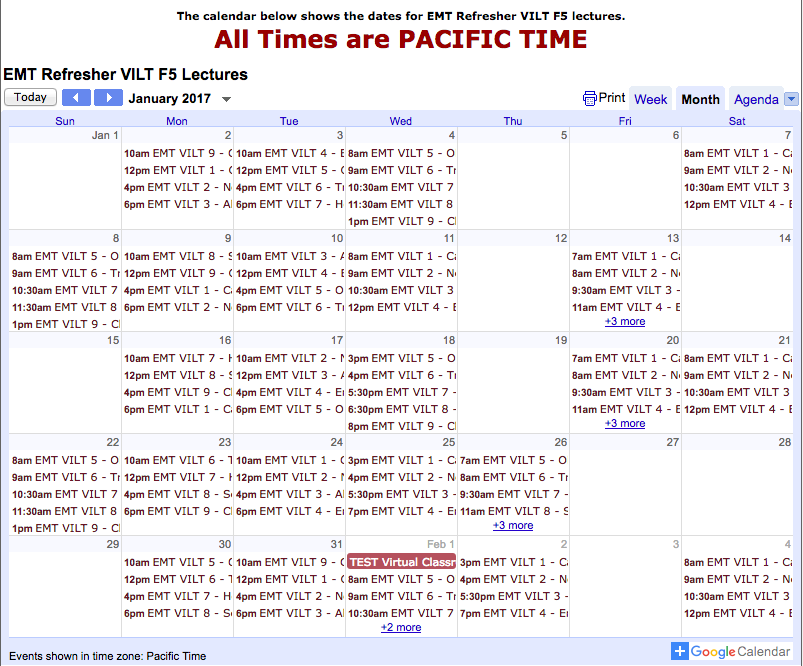Screen dimensions: 803x666
Task: Switch to Week view tab
Action: click(x=650, y=99)
